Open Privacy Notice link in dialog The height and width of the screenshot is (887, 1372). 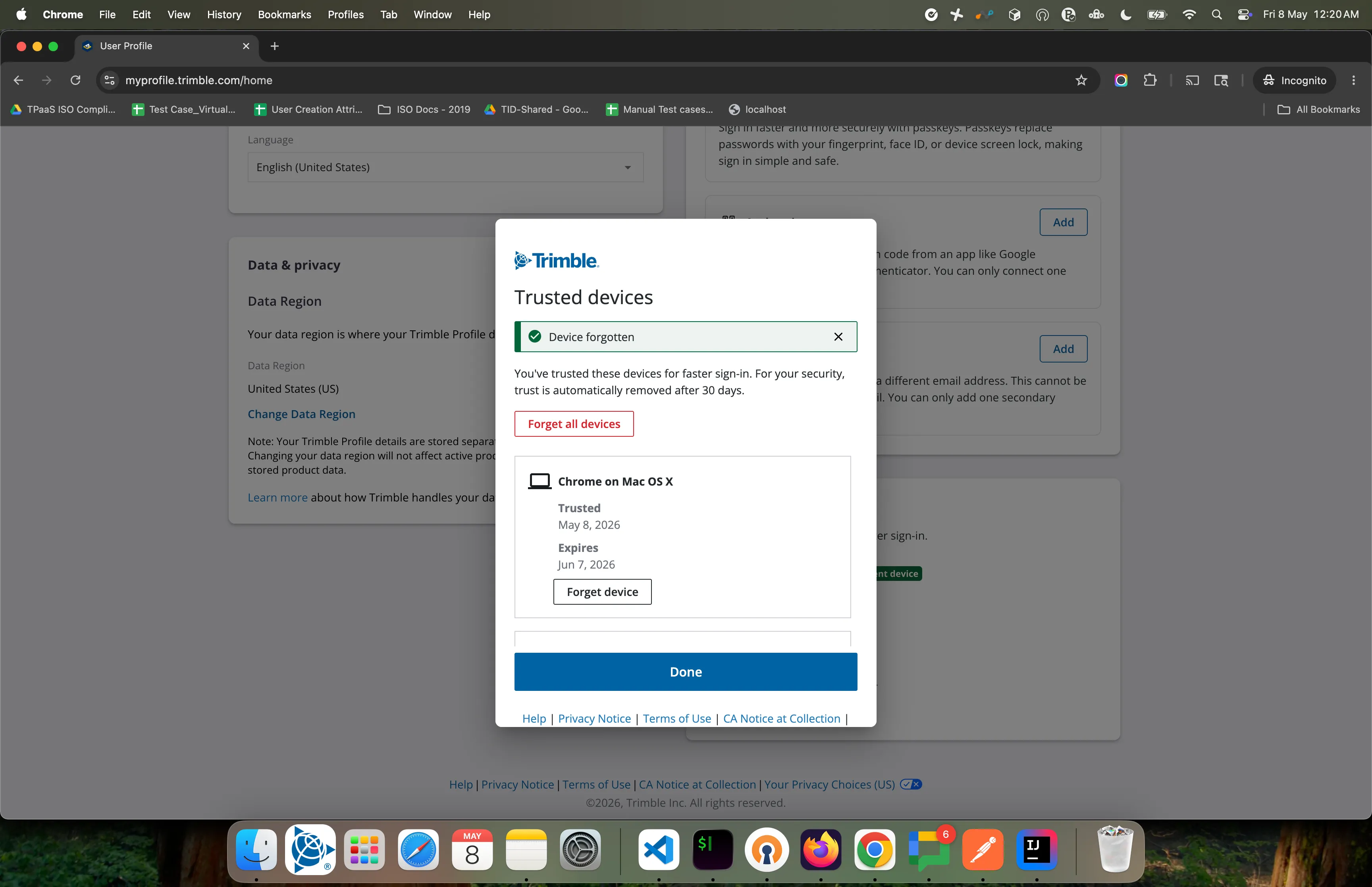[594, 718]
